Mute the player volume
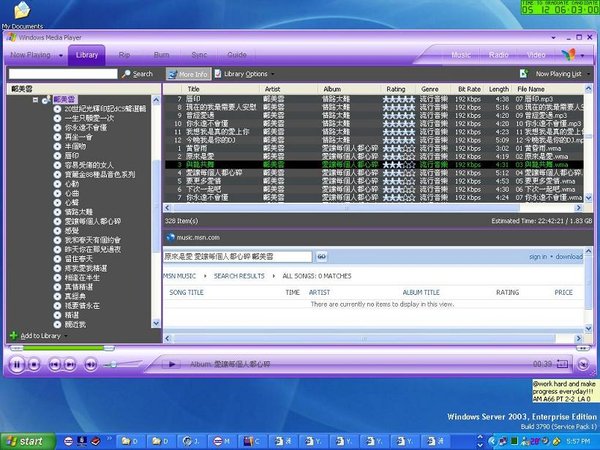 pyautogui.click(x=90, y=364)
